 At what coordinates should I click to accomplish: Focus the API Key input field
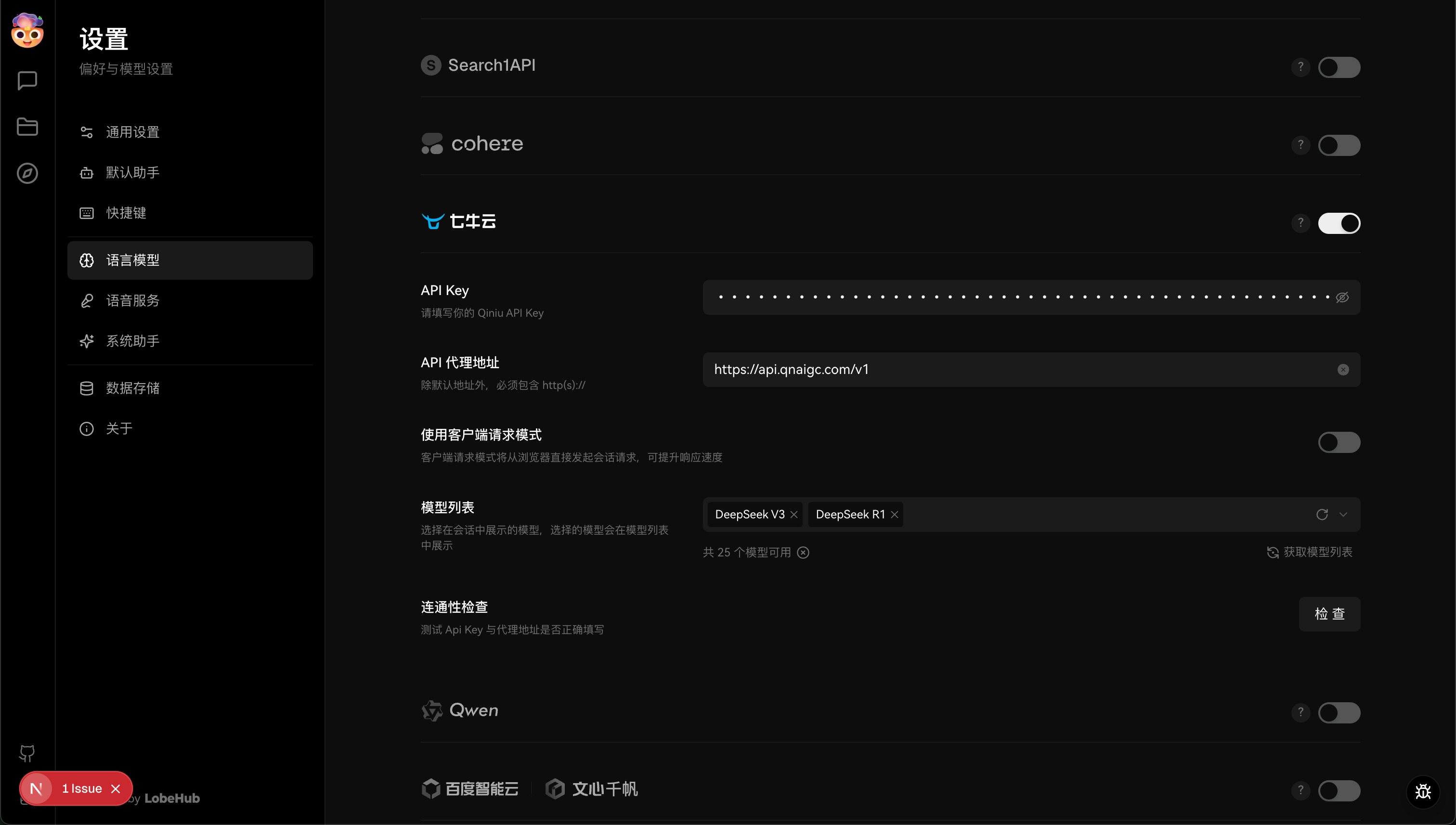click(1031, 297)
